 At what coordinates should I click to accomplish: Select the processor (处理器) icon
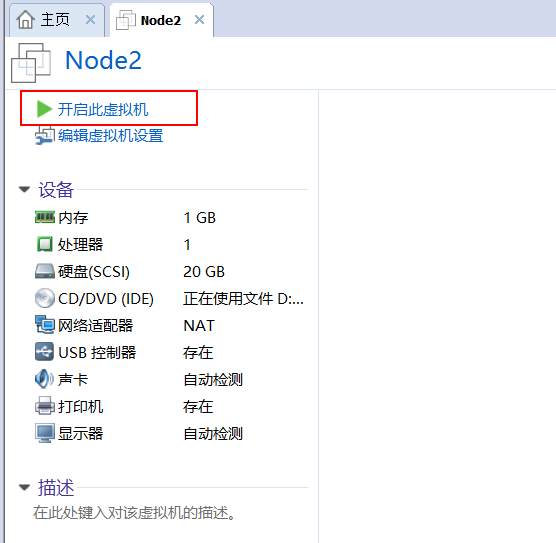(45, 244)
